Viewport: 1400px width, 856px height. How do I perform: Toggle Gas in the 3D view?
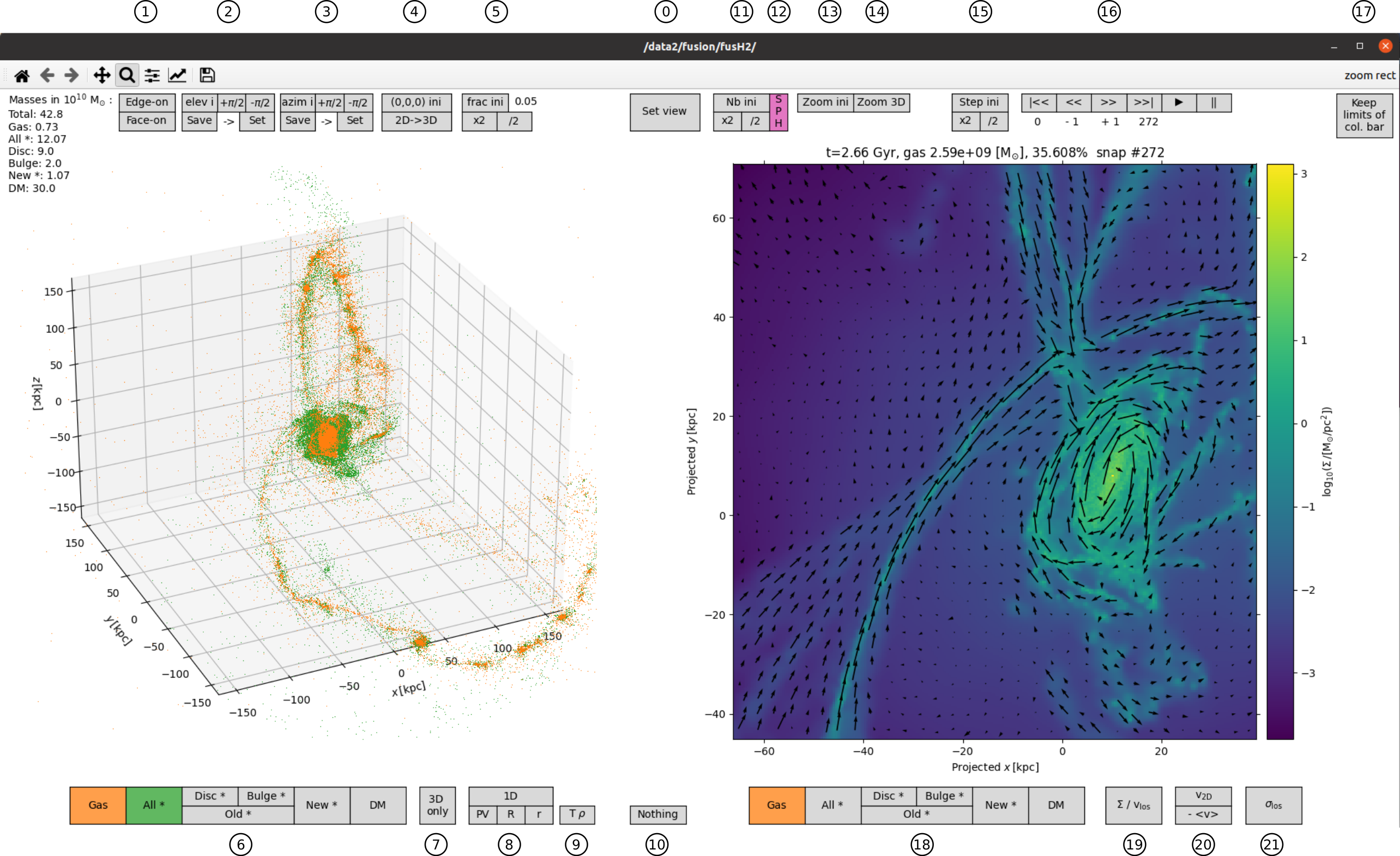(x=98, y=805)
